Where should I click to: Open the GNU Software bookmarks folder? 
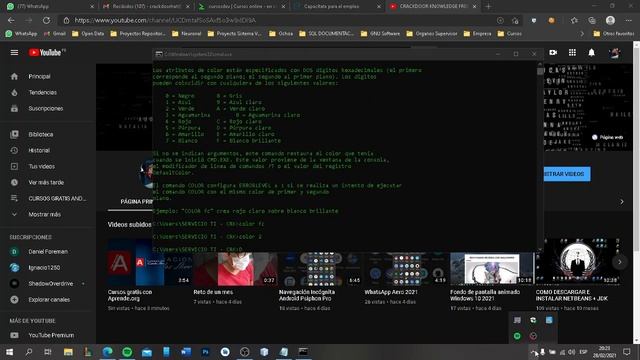(x=380, y=33)
